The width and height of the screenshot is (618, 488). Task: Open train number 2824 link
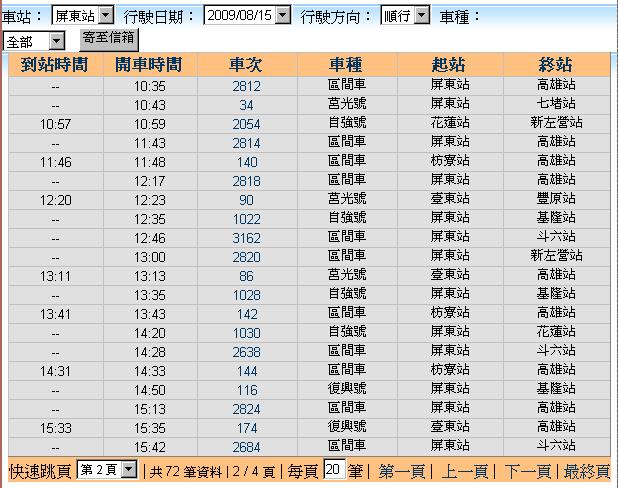coord(246,409)
